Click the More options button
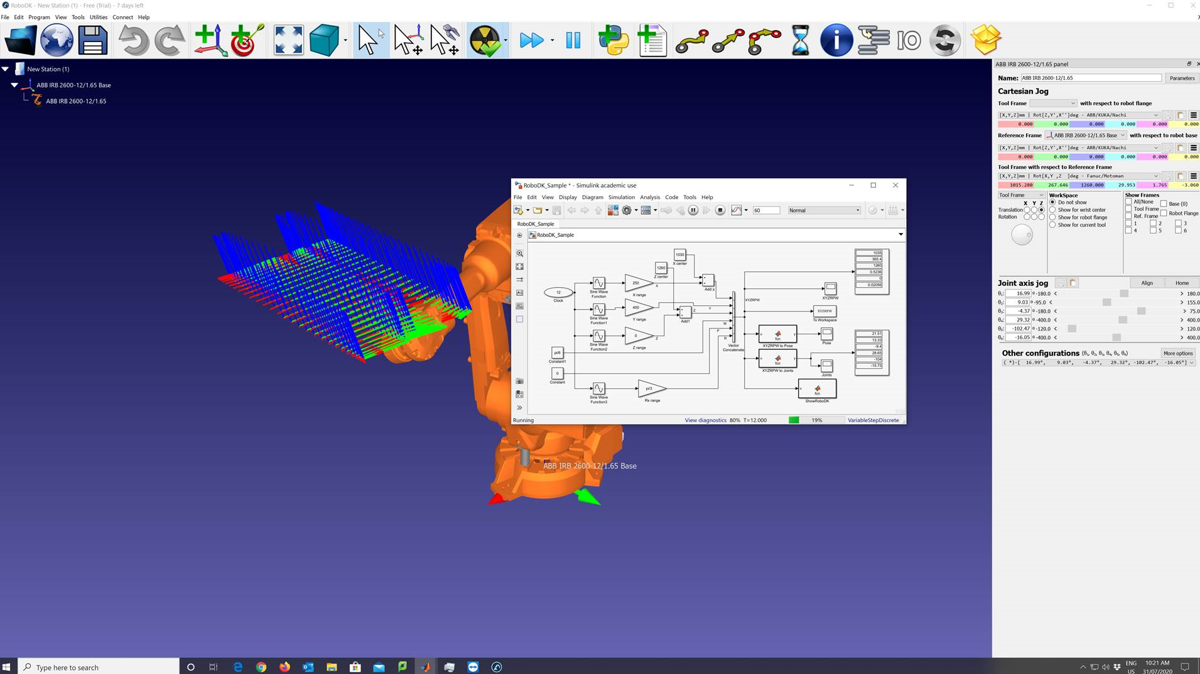This screenshot has width=1200, height=674. 1177,353
